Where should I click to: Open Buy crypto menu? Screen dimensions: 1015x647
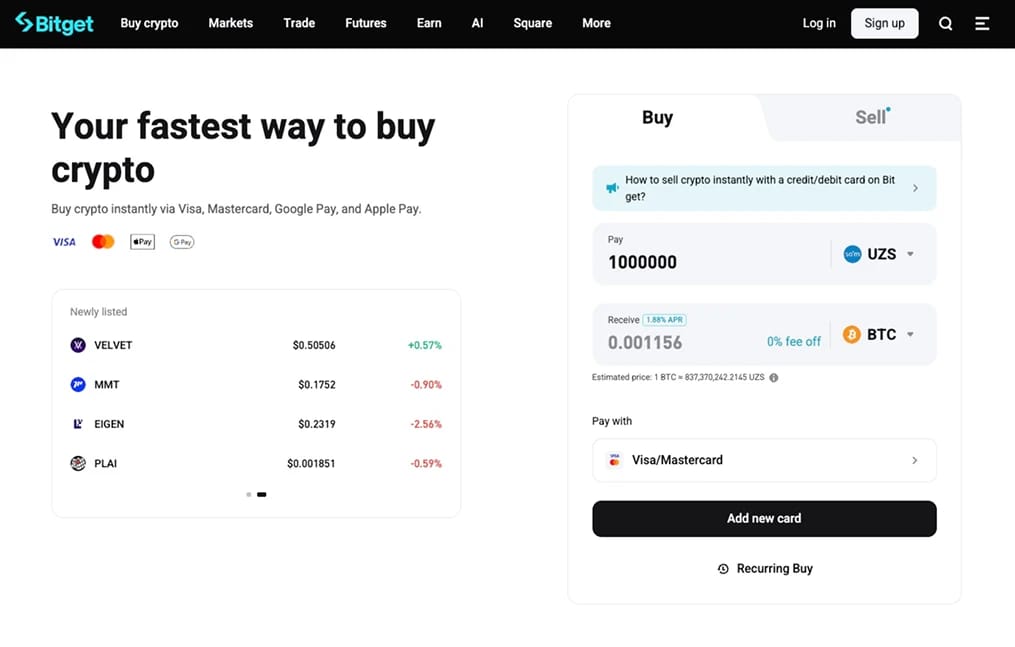(149, 23)
